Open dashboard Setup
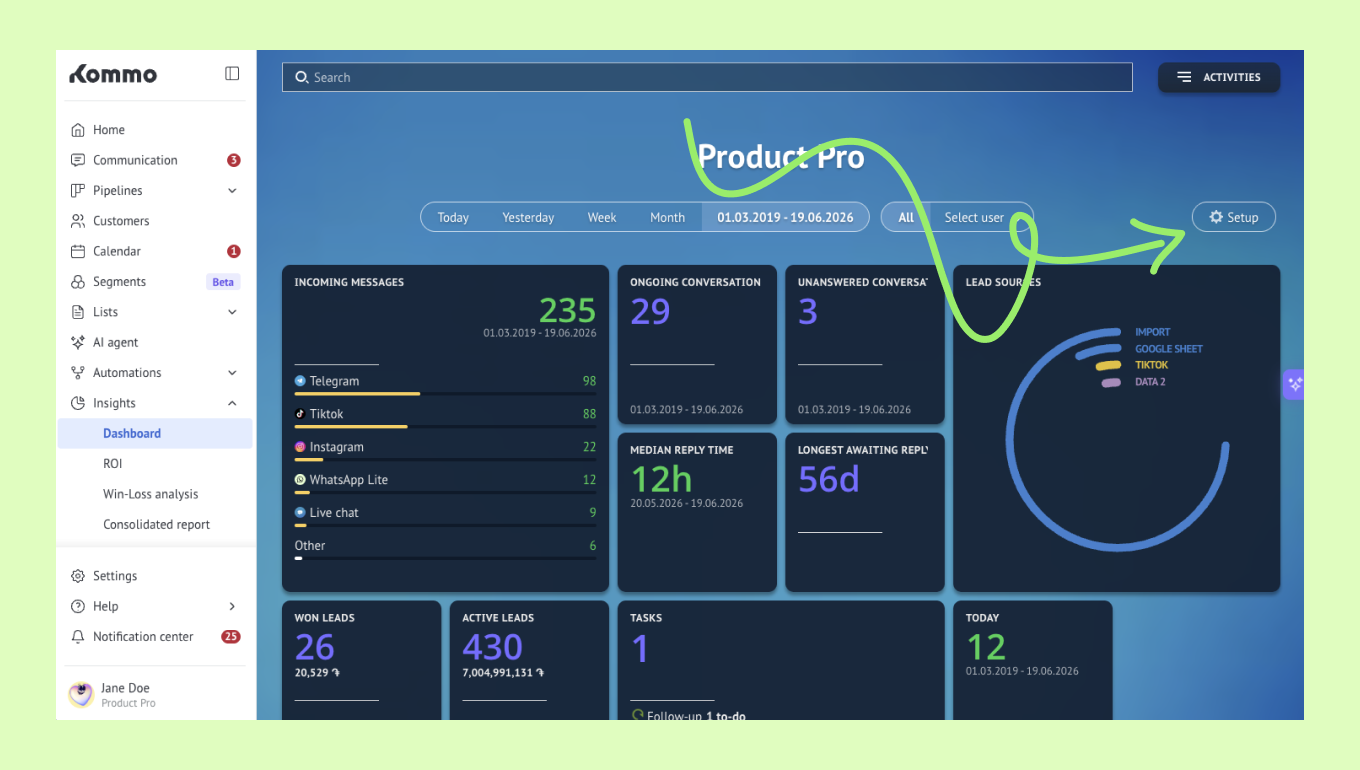The width and height of the screenshot is (1360, 770). click(1234, 217)
